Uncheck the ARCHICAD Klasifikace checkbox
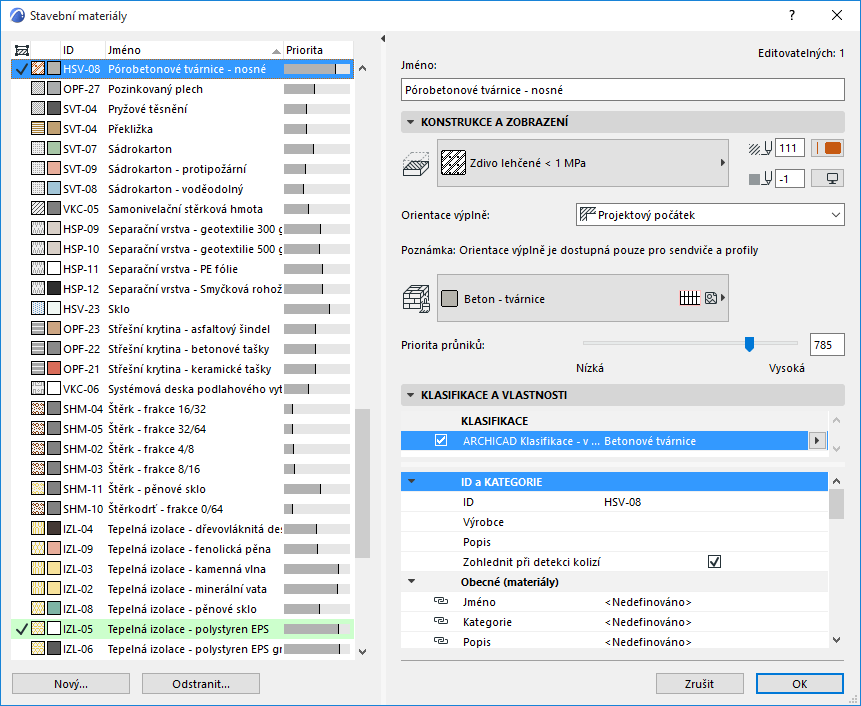This screenshot has width=861, height=706. pos(441,440)
